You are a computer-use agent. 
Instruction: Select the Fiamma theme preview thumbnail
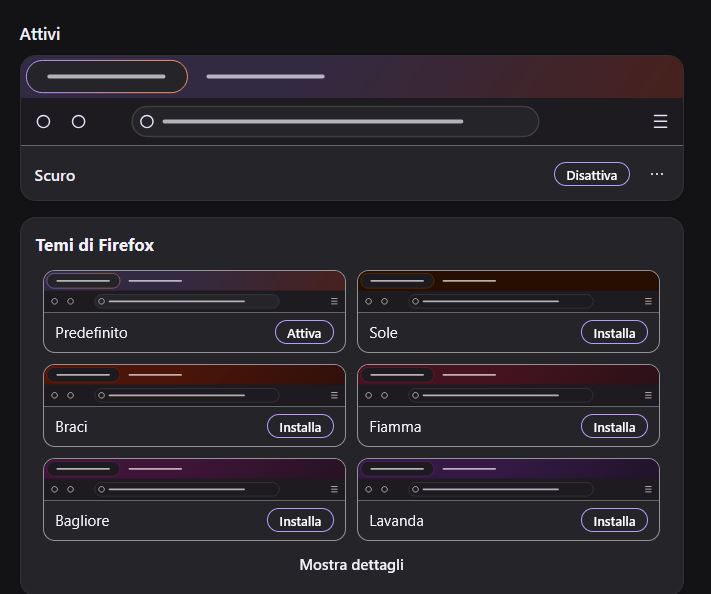coord(508,385)
